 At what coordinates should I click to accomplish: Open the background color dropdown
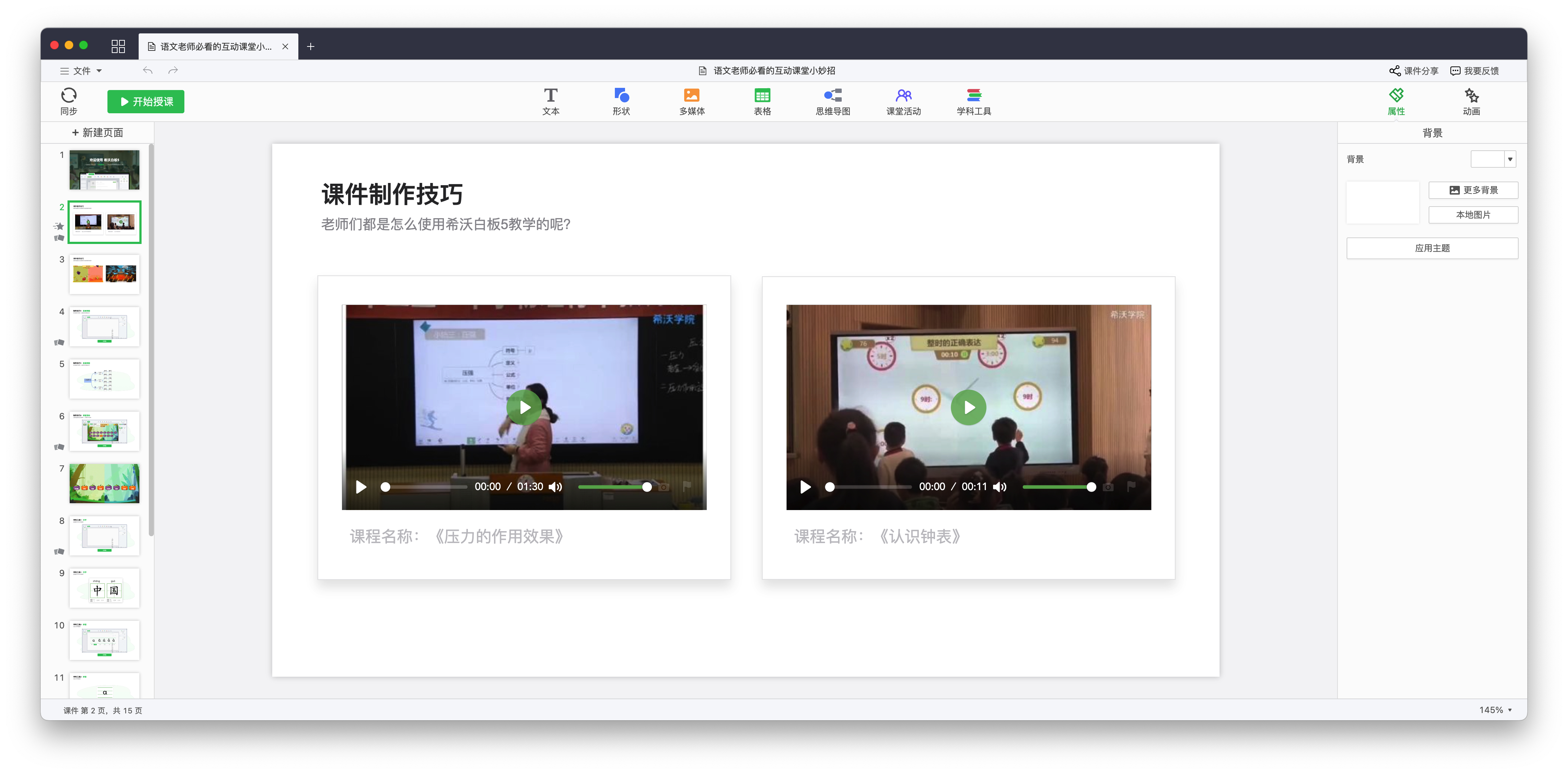click(x=1510, y=159)
